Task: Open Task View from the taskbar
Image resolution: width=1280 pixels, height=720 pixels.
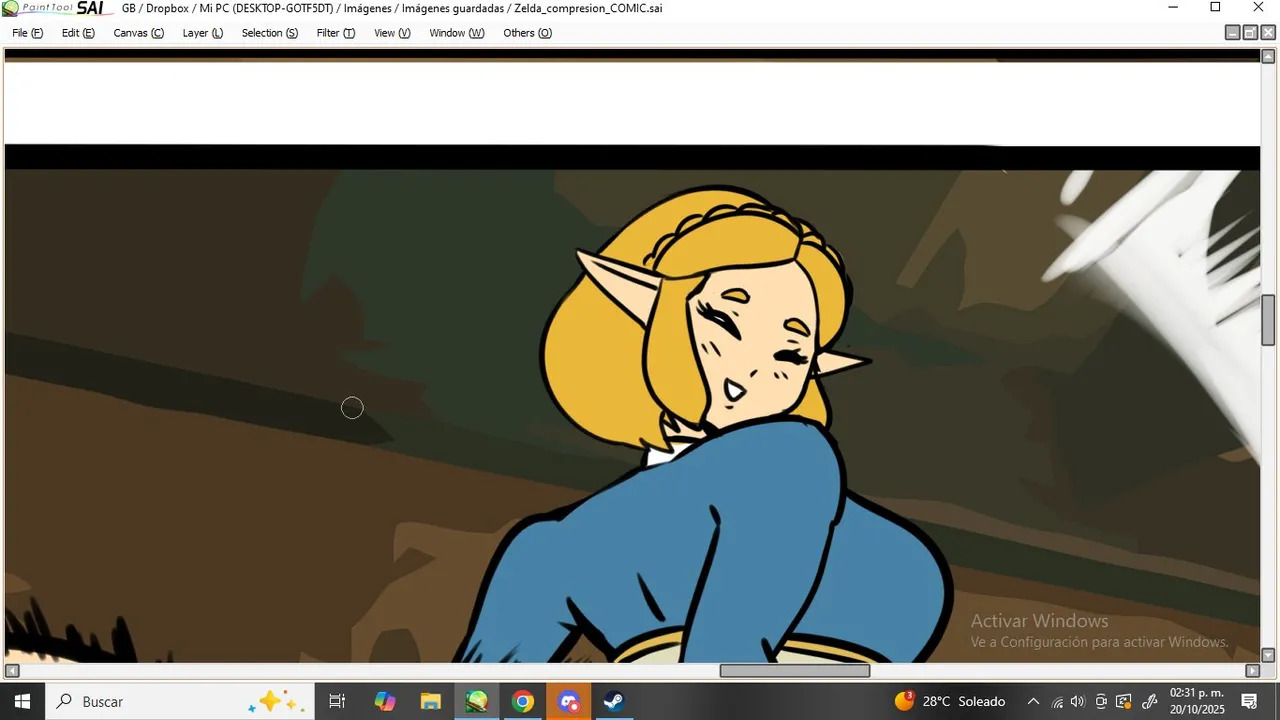Action: (x=337, y=701)
